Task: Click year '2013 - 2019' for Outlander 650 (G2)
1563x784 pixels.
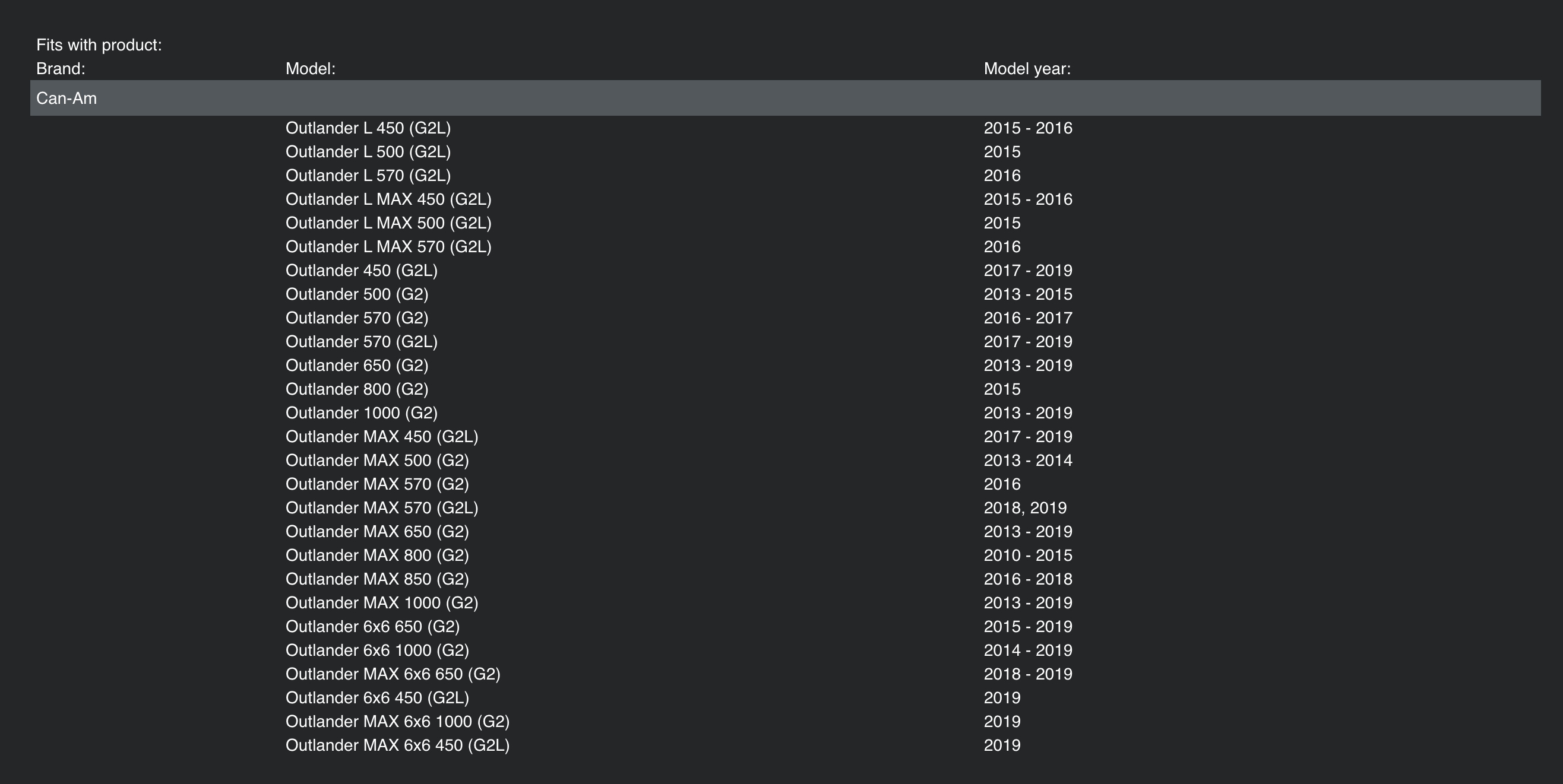Action: pyautogui.click(x=1028, y=365)
